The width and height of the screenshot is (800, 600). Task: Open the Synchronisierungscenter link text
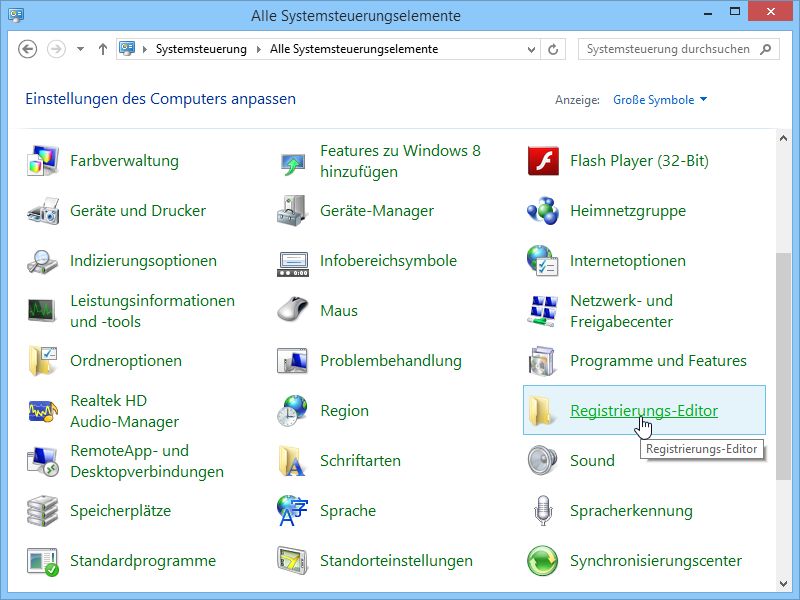pyautogui.click(x=656, y=561)
